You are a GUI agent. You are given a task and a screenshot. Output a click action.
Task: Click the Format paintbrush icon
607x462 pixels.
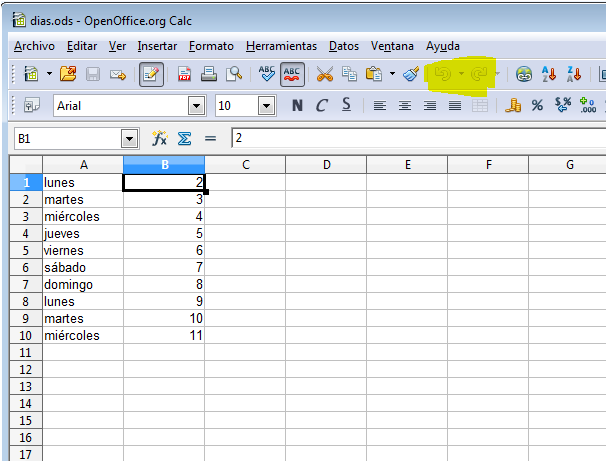[x=411, y=74]
